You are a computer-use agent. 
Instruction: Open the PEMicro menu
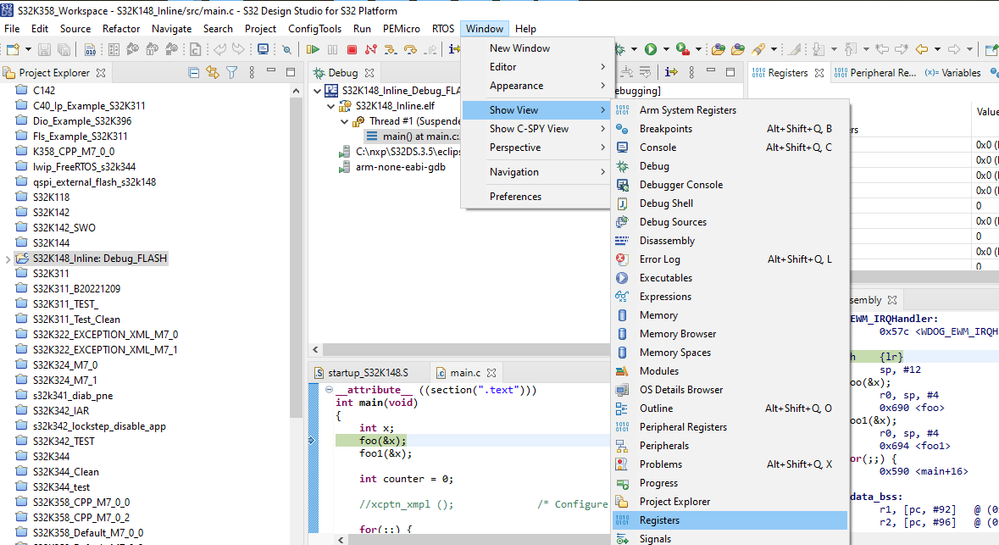pos(401,29)
